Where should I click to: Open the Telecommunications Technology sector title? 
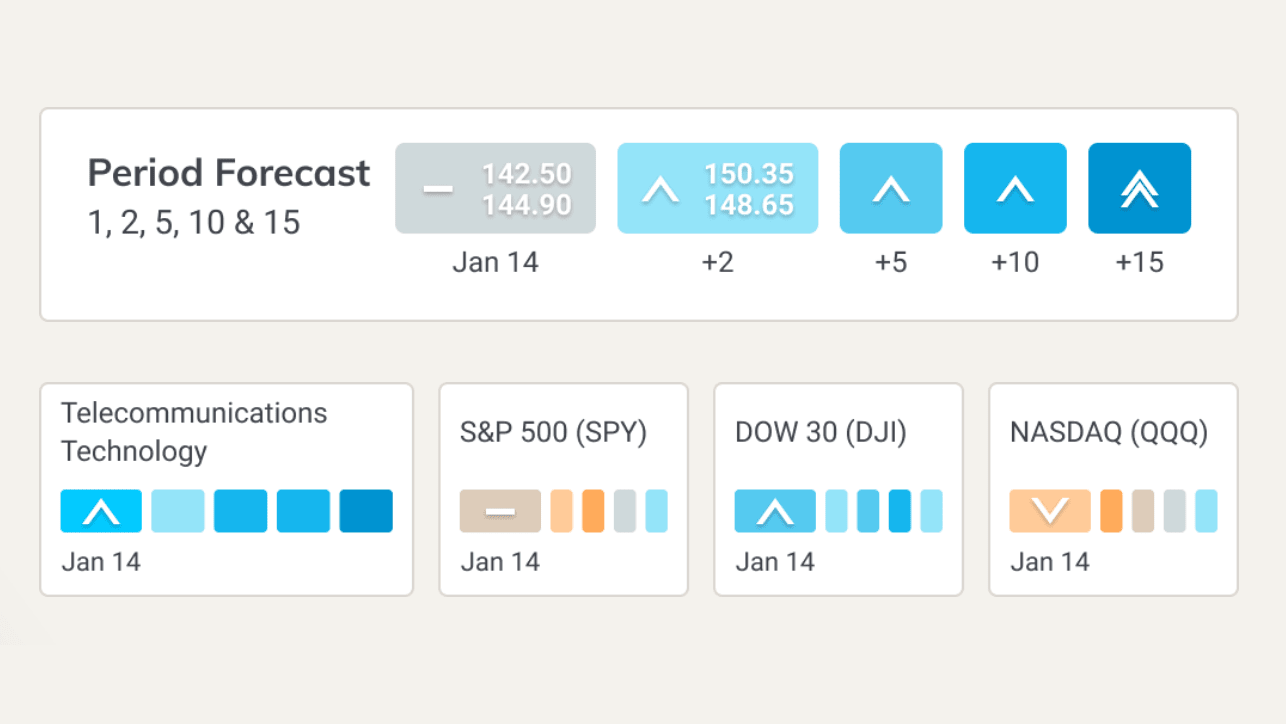(194, 432)
